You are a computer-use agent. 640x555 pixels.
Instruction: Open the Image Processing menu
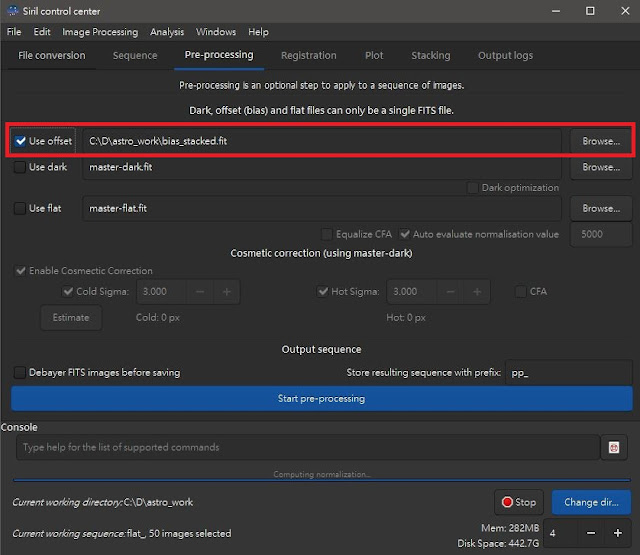click(x=100, y=32)
